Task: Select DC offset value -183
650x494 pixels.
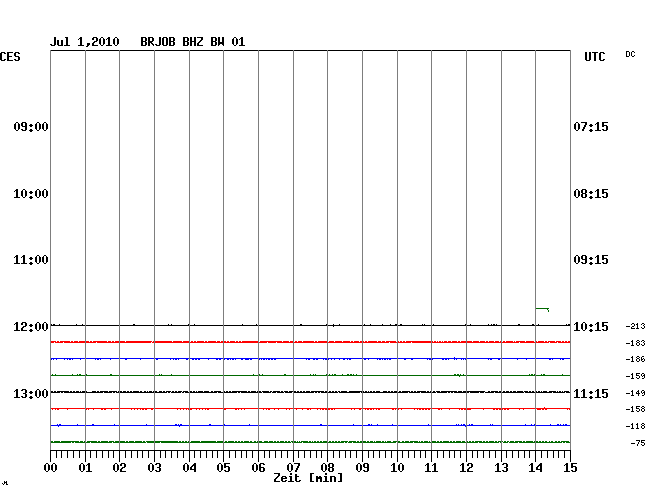Action: (635, 343)
